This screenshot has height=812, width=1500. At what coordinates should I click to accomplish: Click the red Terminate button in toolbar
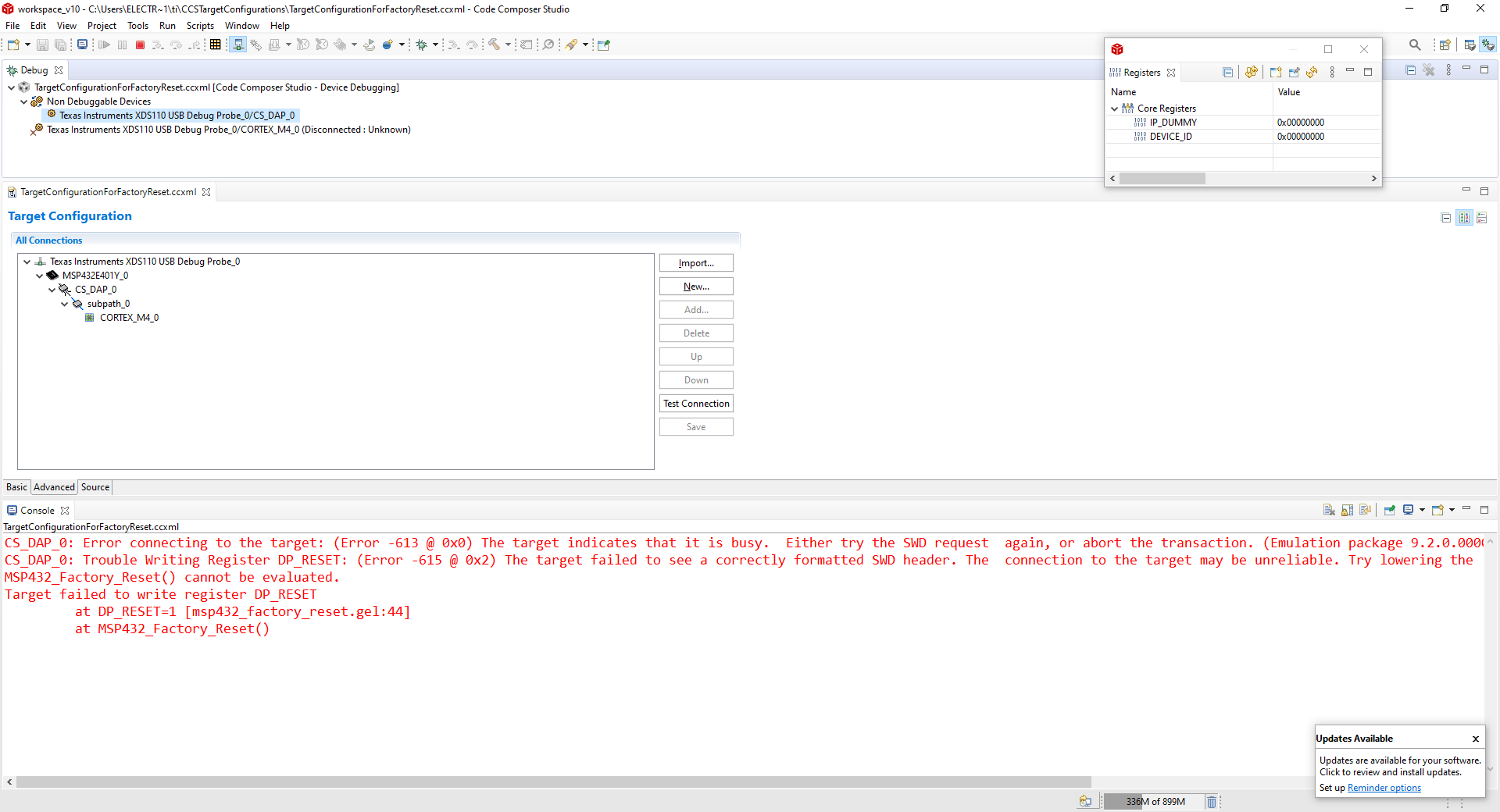click(141, 45)
